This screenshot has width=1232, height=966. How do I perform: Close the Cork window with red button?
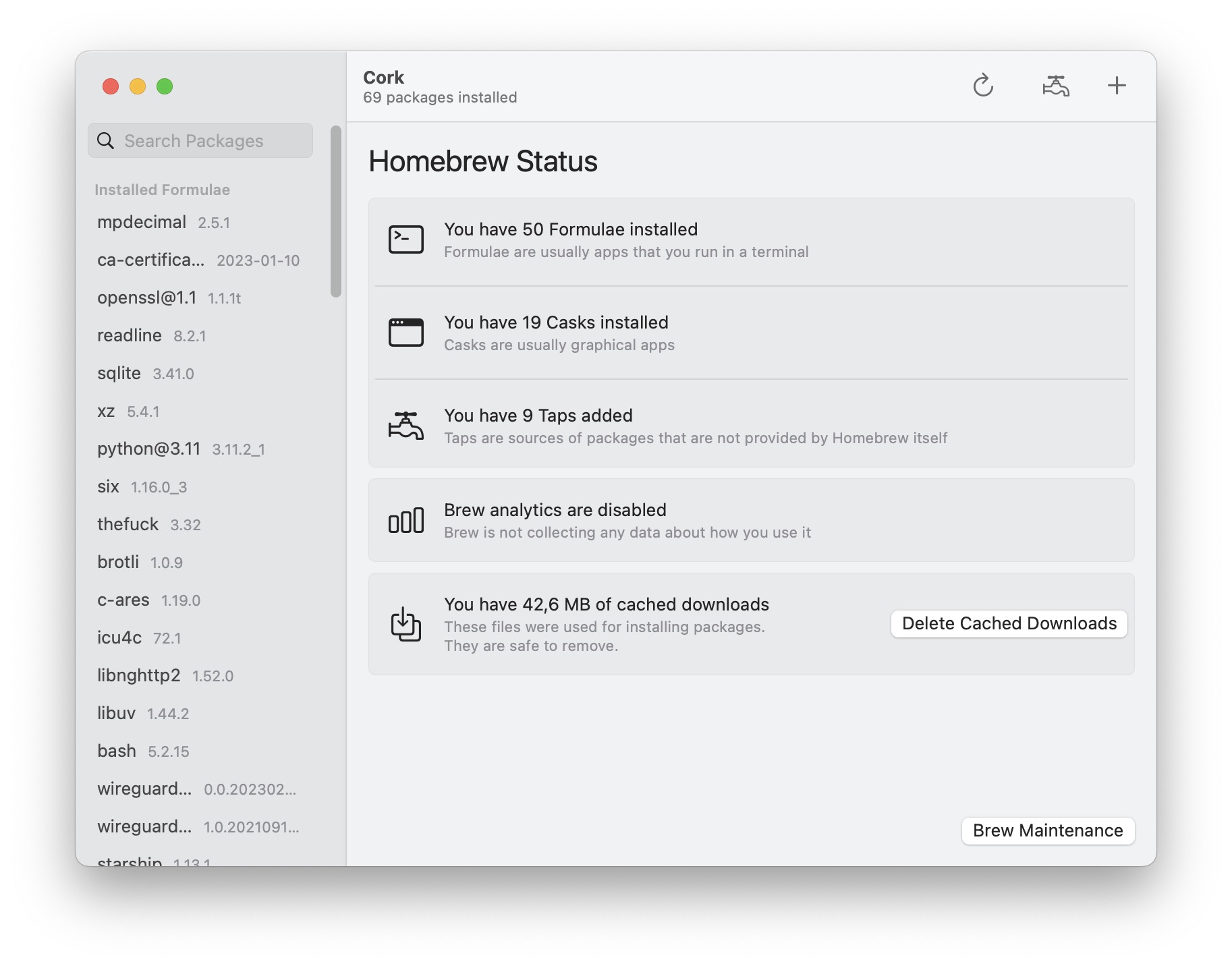[111, 86]
